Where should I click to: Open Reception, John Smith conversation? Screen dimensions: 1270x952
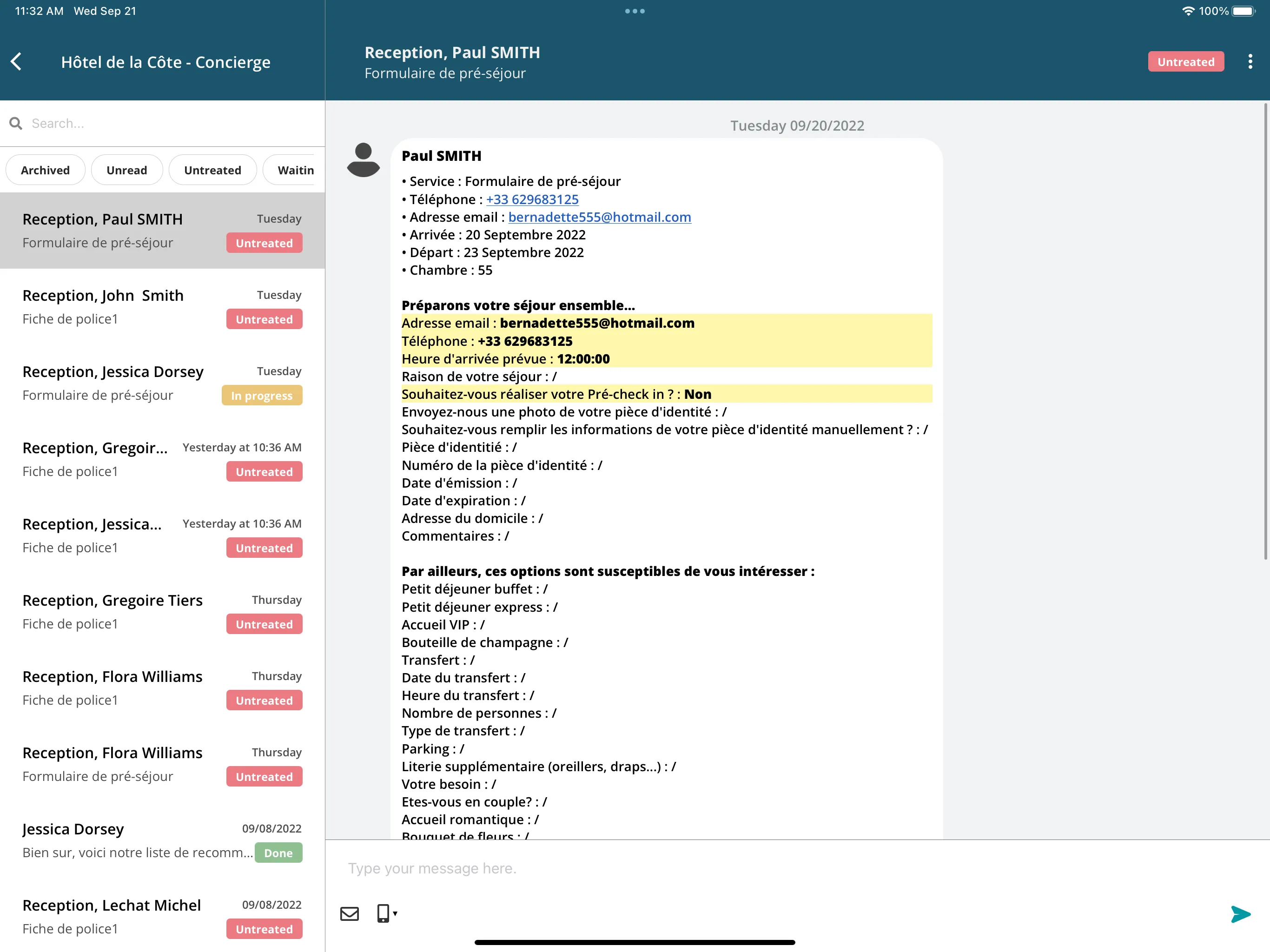(x=163, y=307)
